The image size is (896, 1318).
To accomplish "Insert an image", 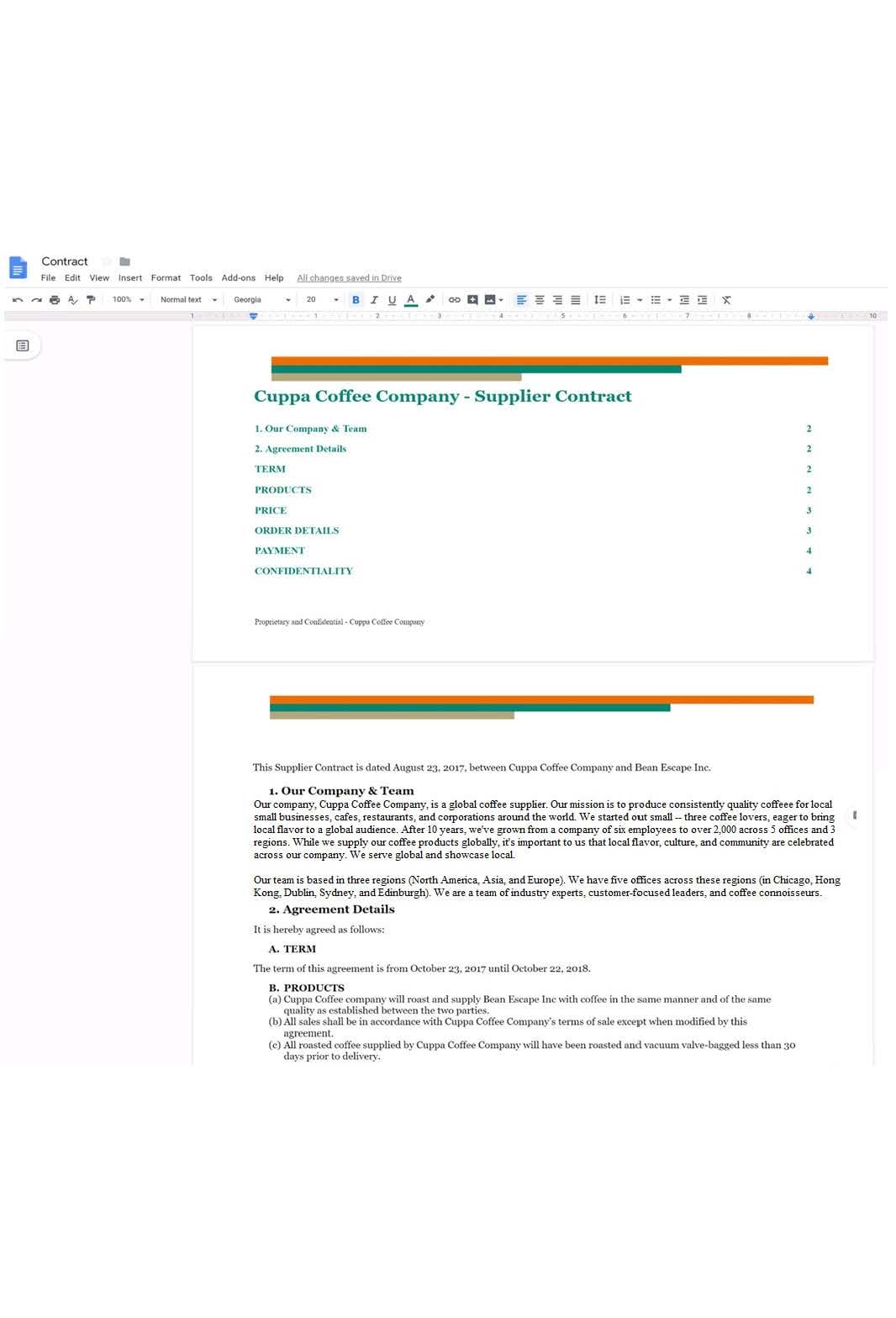I will (x=490, y=300).
